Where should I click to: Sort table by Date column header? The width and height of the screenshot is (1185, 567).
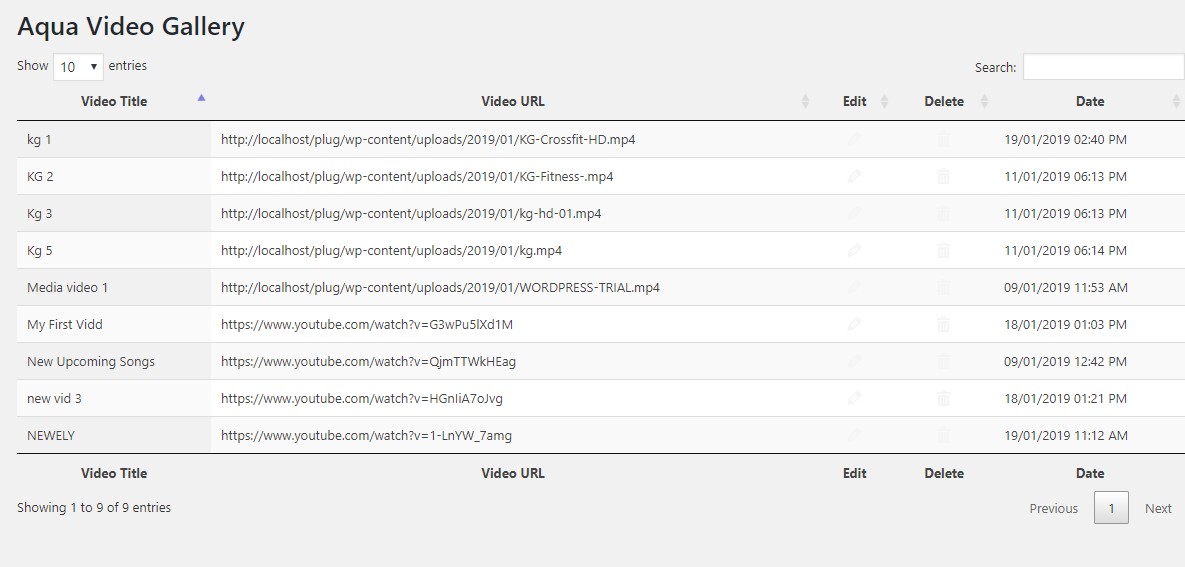(x=1090, y=101)
